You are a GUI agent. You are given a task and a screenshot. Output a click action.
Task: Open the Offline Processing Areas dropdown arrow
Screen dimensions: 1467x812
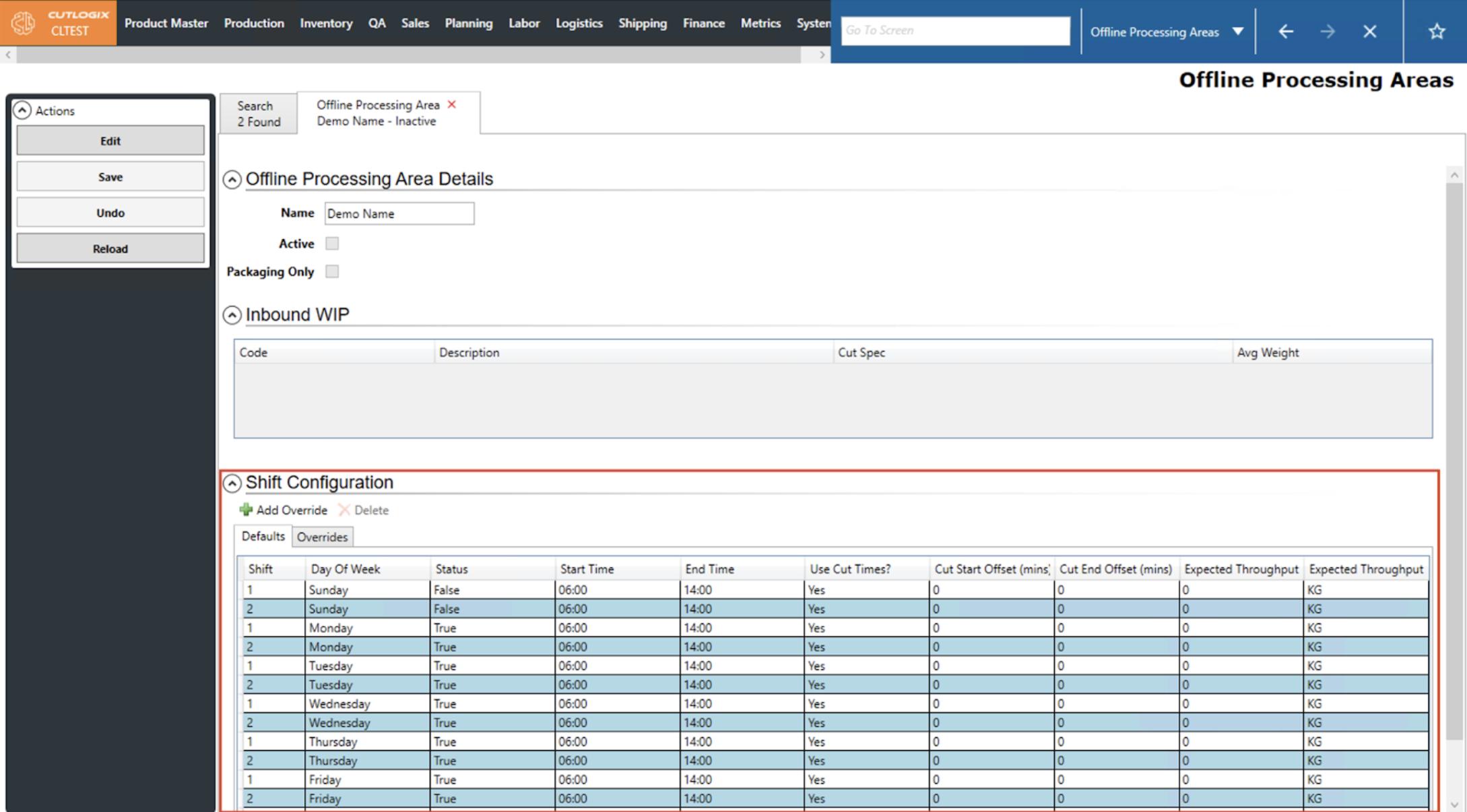click(x=1237, y=32)
